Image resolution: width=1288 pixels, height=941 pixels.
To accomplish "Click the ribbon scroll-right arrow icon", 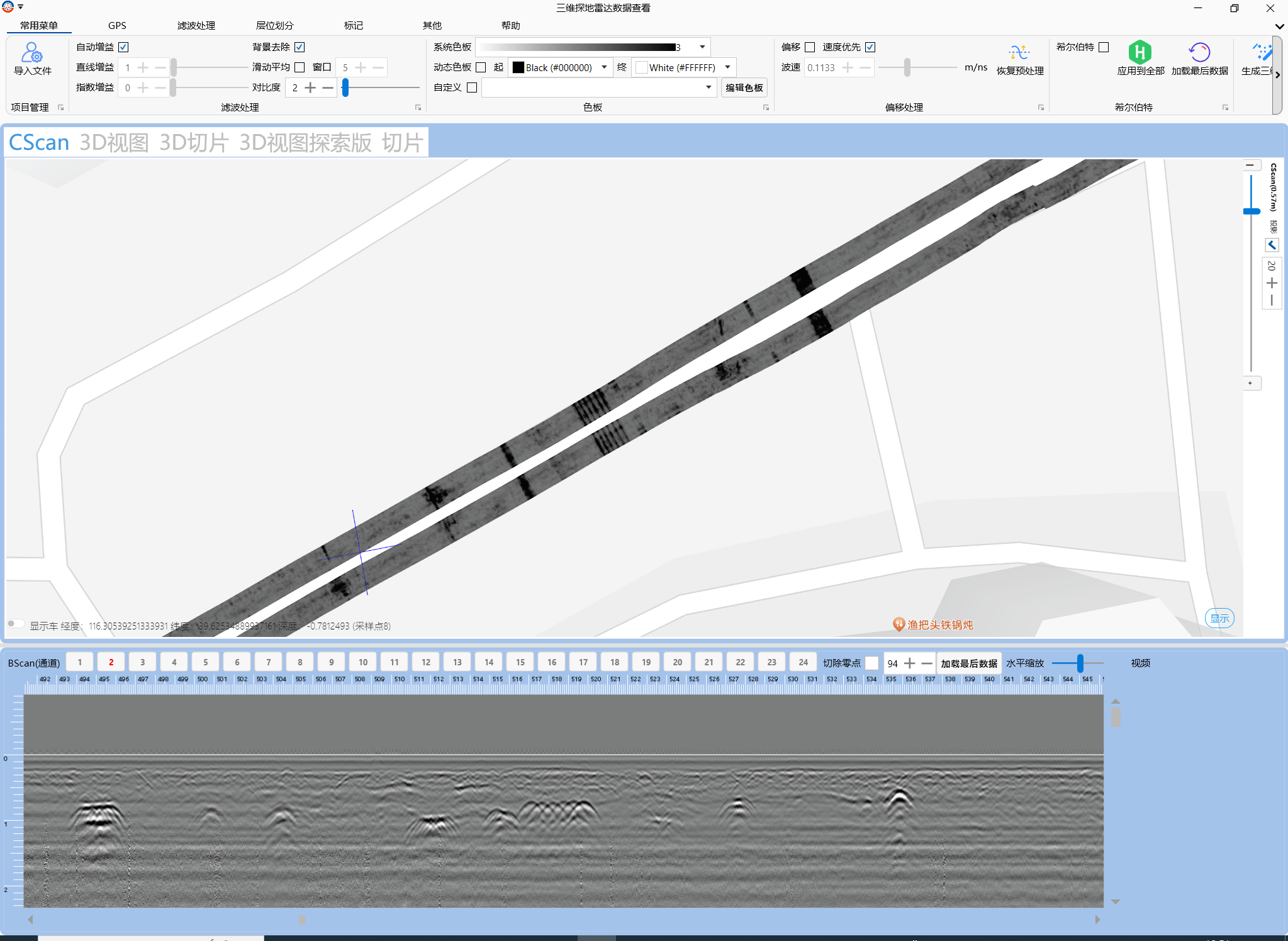I will click(1277, 75).
